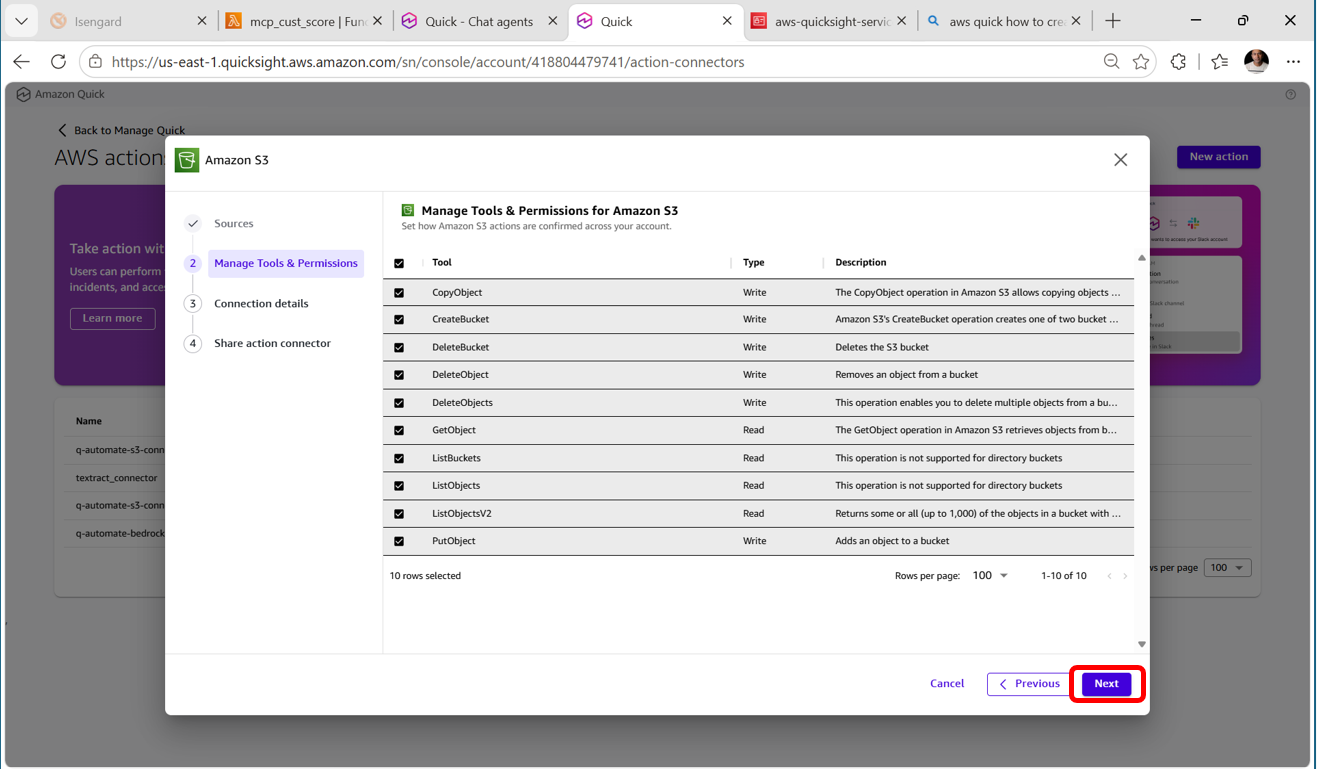Uncheck the DeleteBucket checkbox
This screenshot has width=1318, height=769.
[399, 348]
